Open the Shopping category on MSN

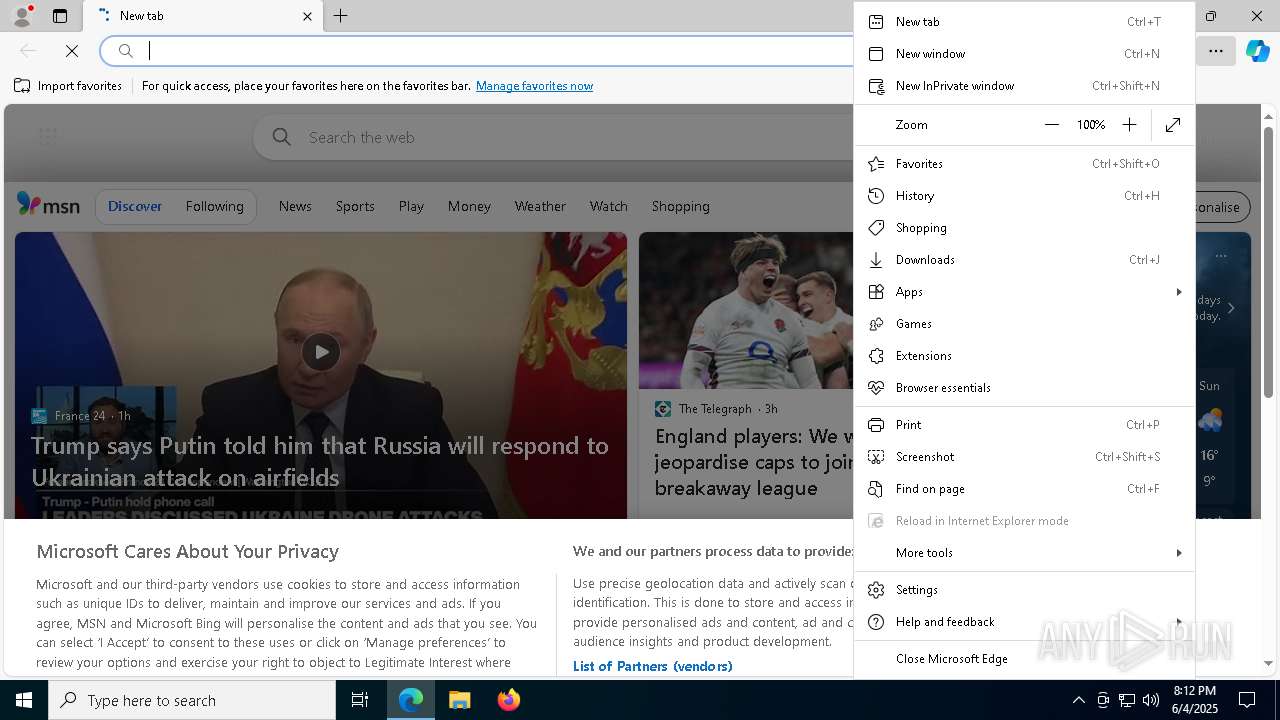point(680,206)
